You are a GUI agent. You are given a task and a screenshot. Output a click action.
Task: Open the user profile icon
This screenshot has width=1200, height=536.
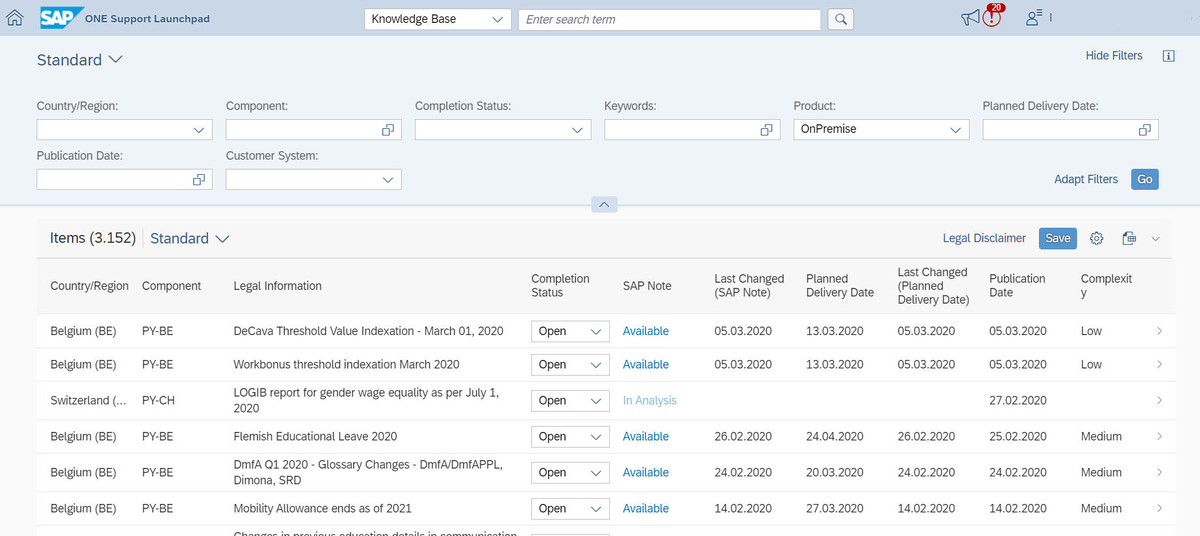coord(1034,19)
